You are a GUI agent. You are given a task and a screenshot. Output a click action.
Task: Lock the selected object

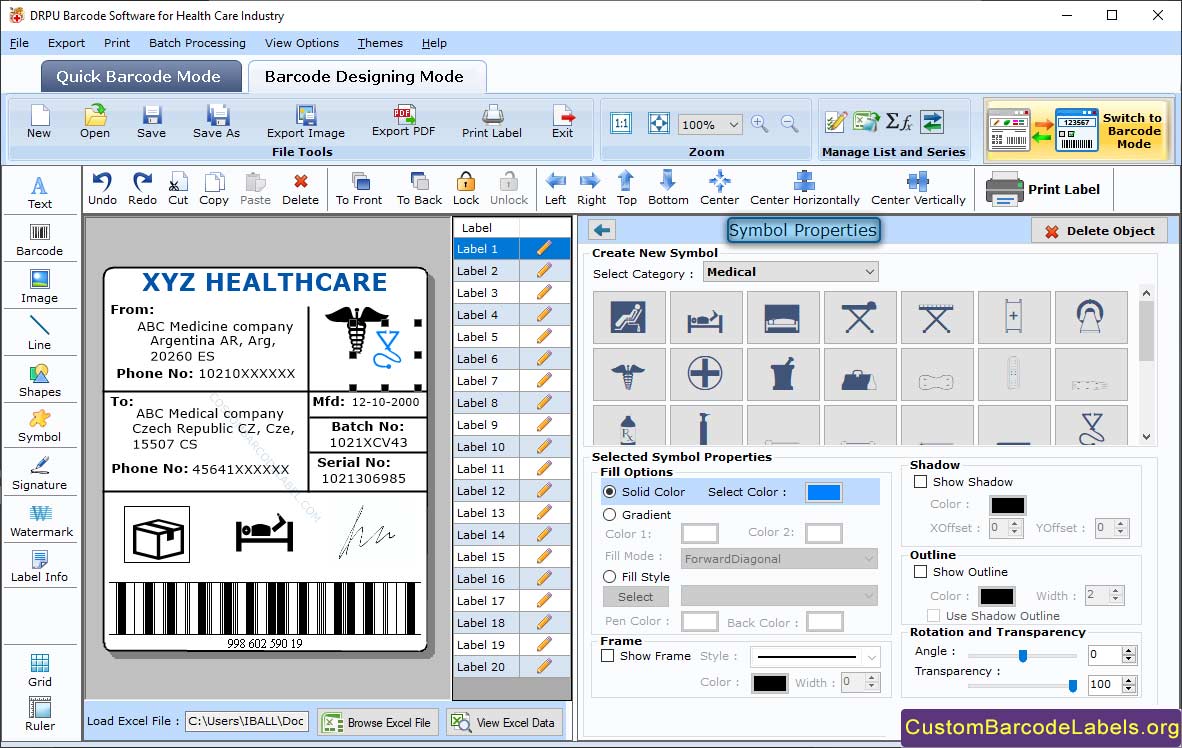coord(466,189)
